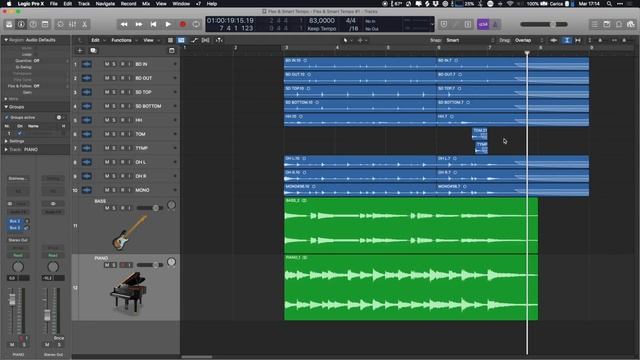Toggle the Inspector panel button
This screenshot has height=360, width=640.
pos(21,24)
